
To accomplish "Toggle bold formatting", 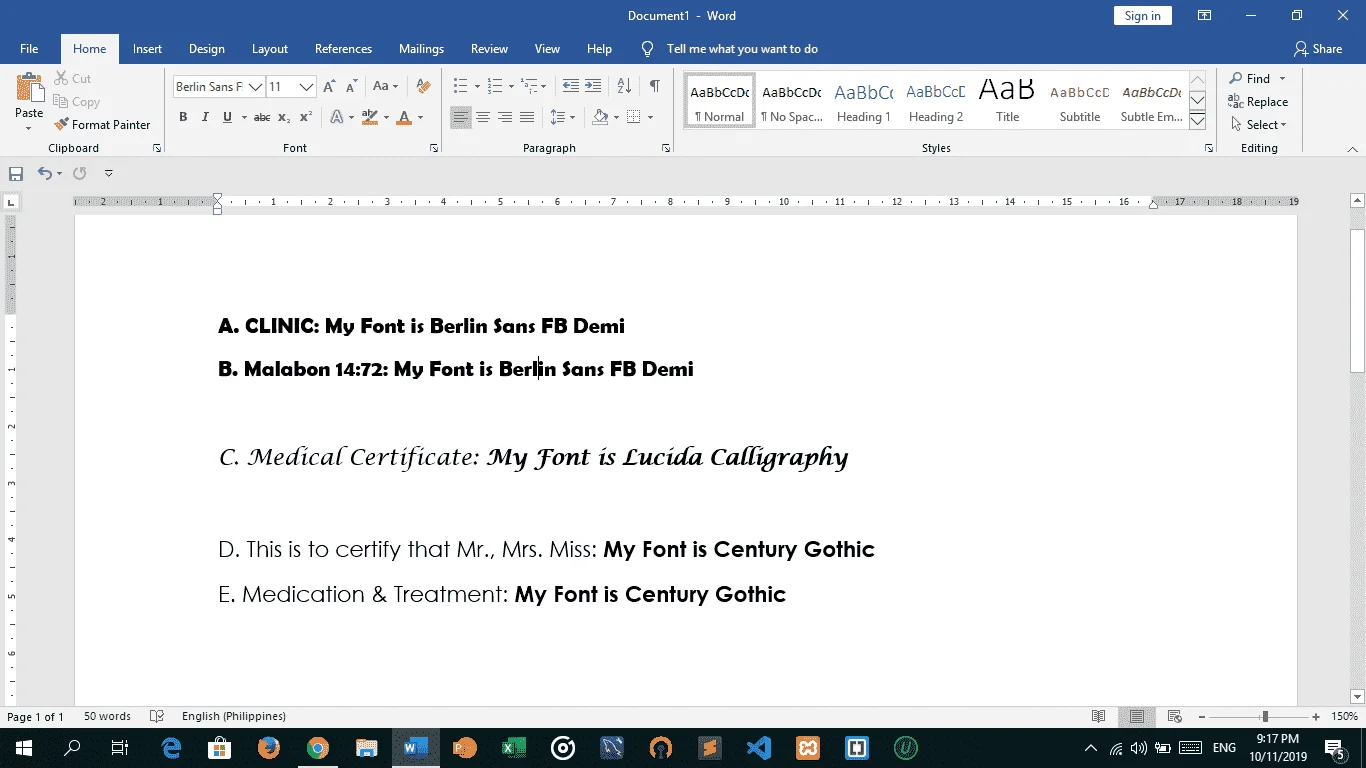I will [183, 118].
